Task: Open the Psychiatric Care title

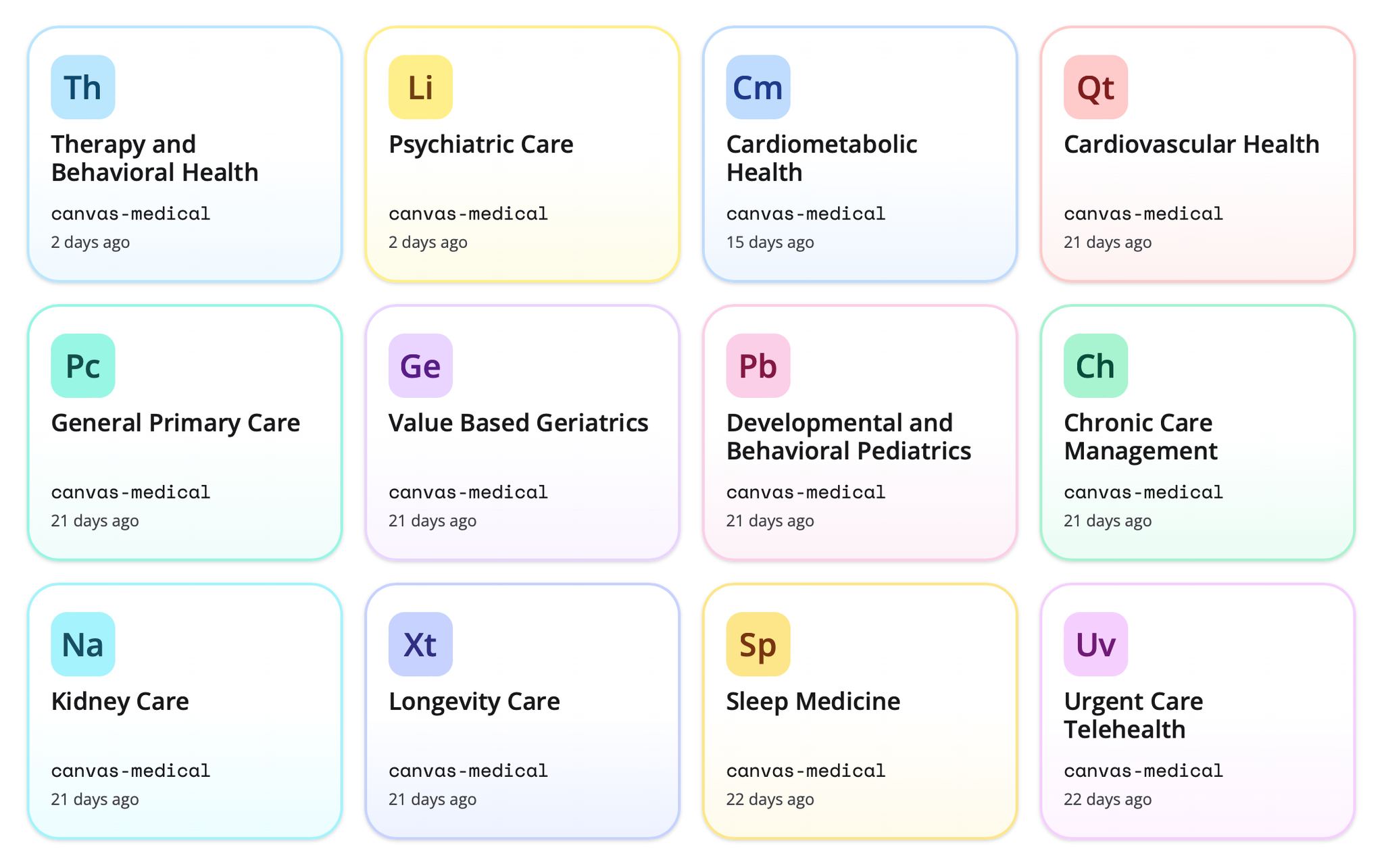Action: click(x=481, y=145)
